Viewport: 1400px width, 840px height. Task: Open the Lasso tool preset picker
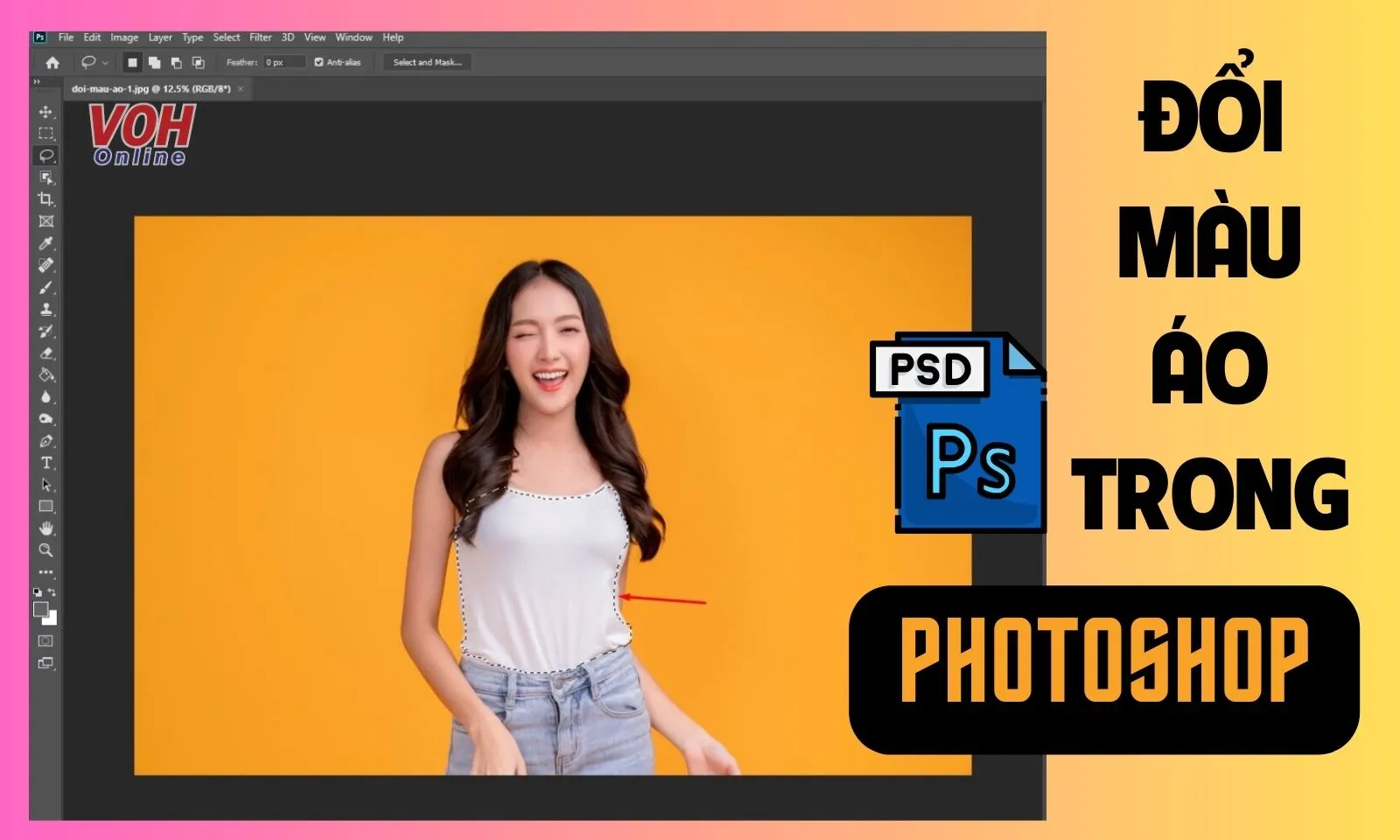[94, 62]
